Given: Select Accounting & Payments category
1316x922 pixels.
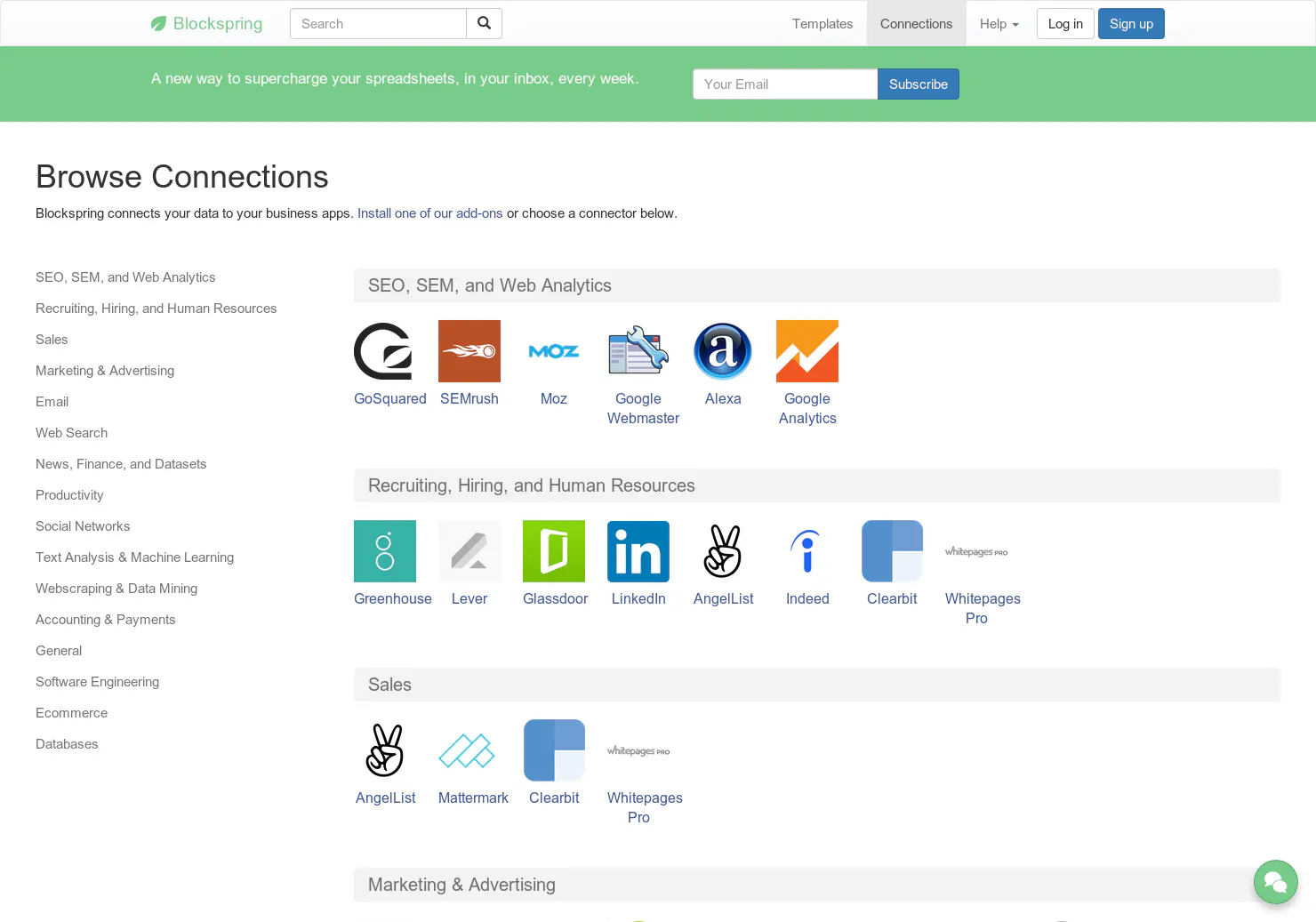Looking at the screenshot, I should click(x=106, y=620).
